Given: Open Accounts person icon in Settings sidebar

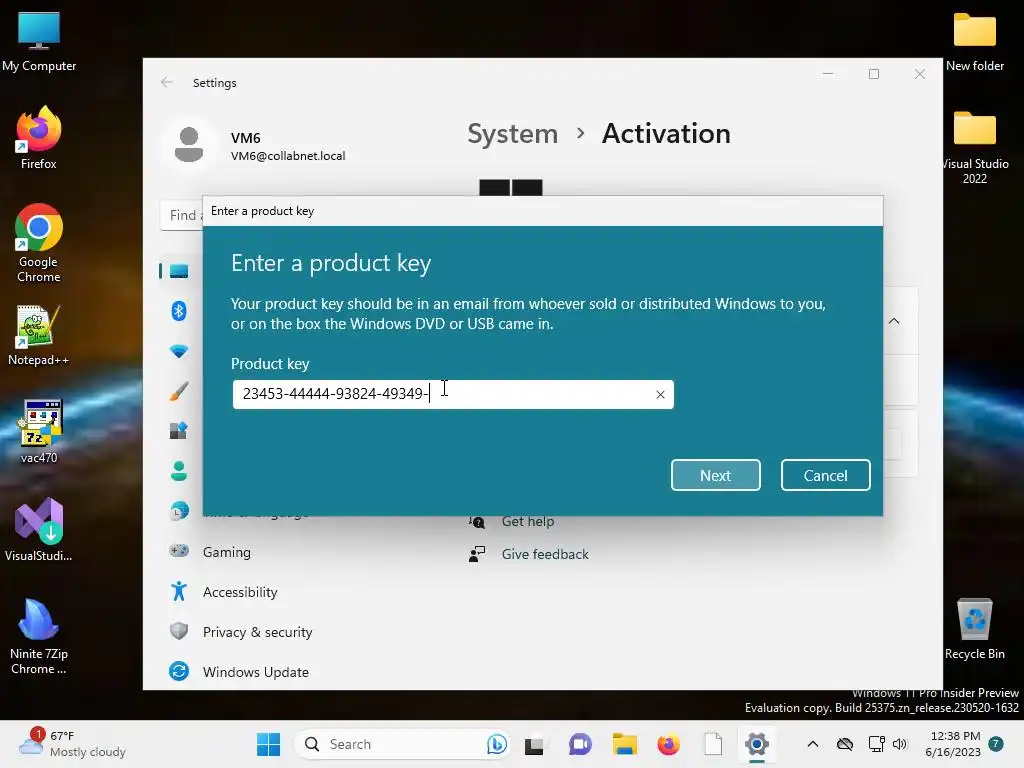Looking at the screenshot, I should 178,471.
